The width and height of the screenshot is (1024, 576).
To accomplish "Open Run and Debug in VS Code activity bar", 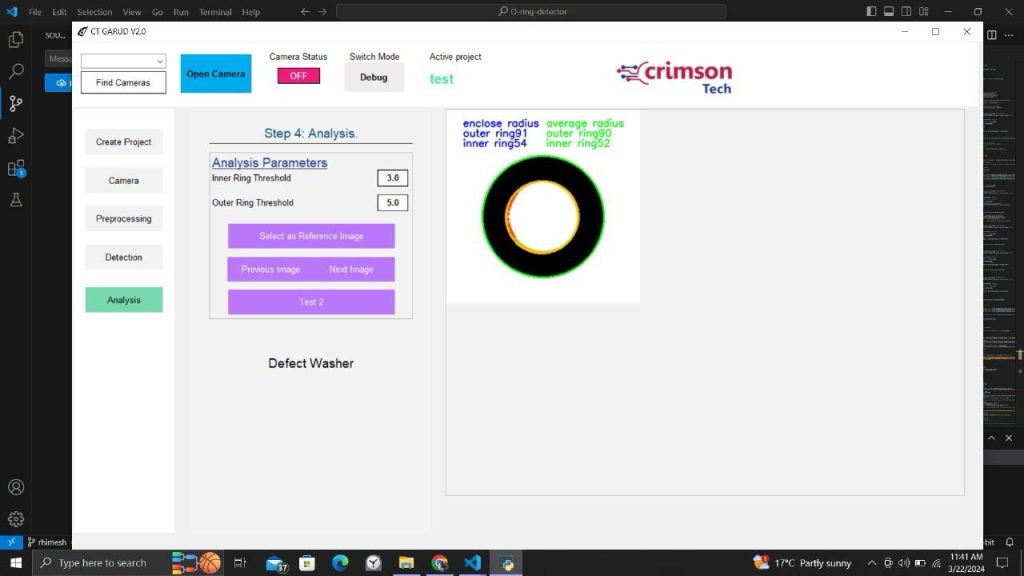I will point(15,136).
